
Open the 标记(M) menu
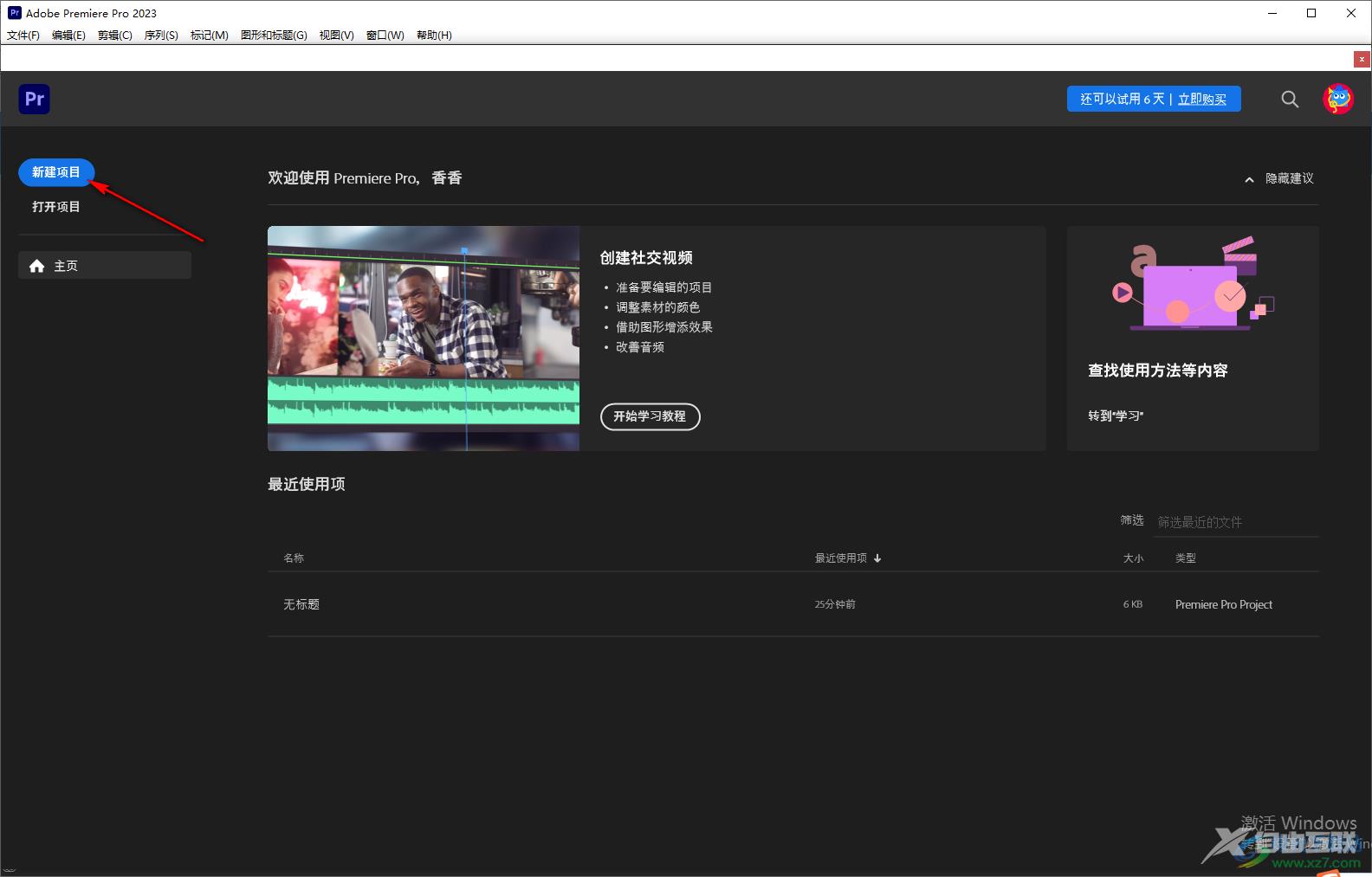[210, 35]
